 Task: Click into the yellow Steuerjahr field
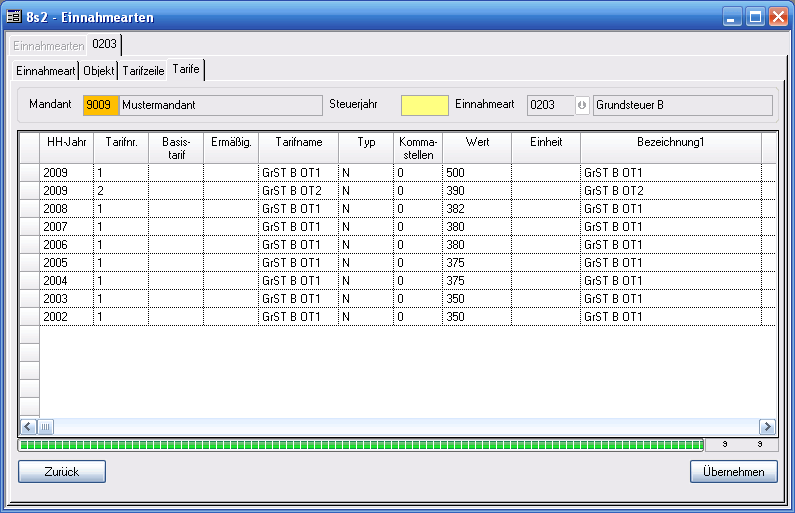[424, 105]
